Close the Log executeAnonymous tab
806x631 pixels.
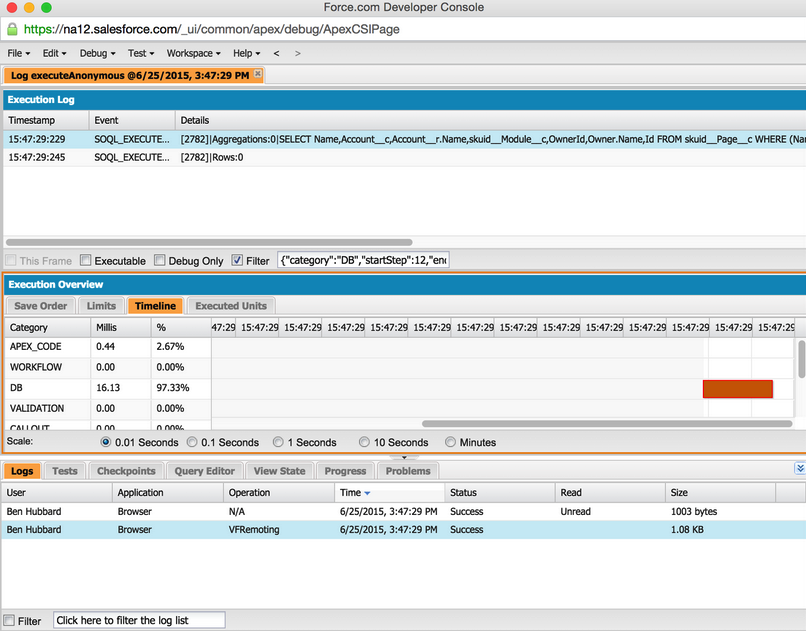(x=258, y=74)
